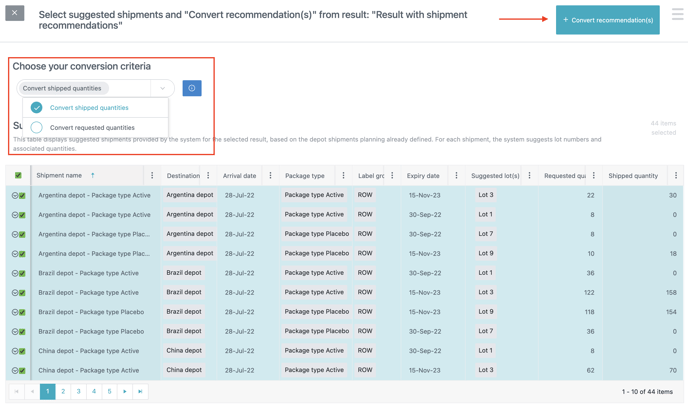Open Expiry date column options menu

point(456,176)
